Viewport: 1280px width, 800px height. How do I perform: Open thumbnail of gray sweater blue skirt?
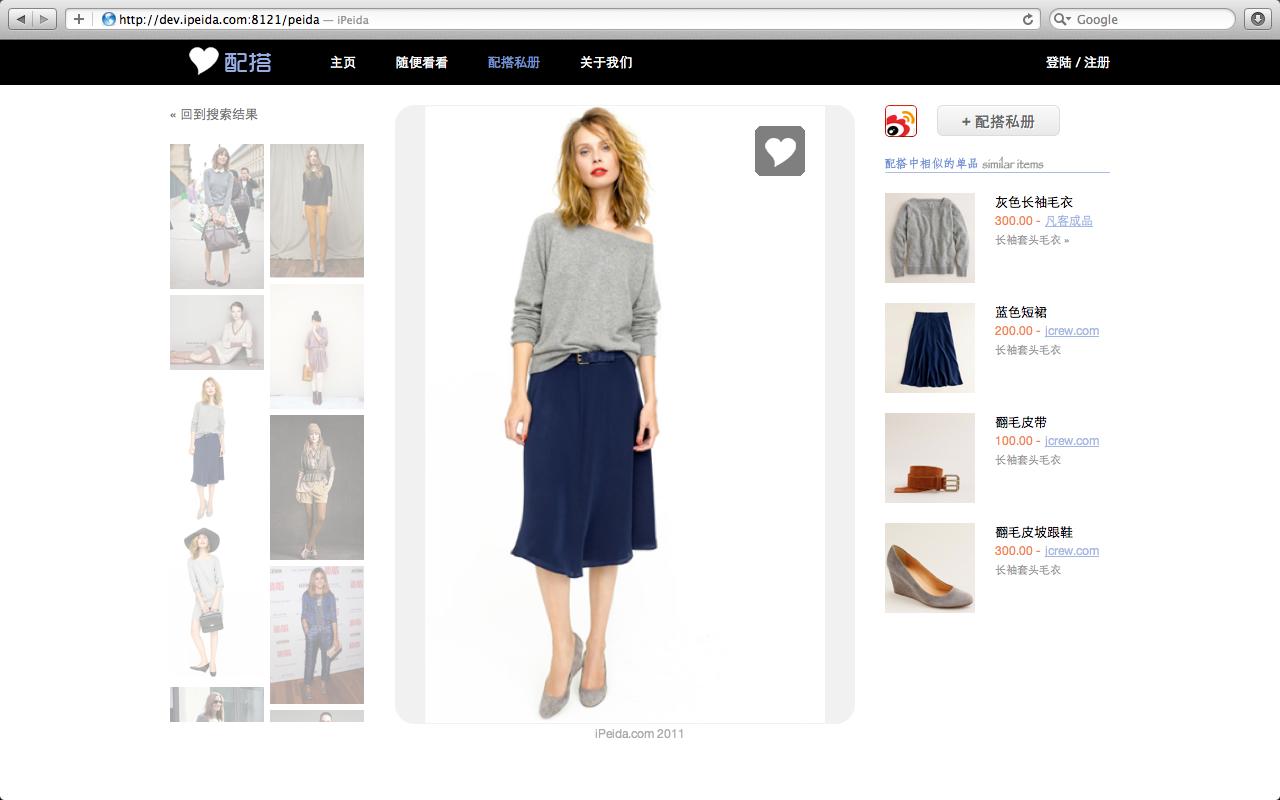[x=217, y=448]
